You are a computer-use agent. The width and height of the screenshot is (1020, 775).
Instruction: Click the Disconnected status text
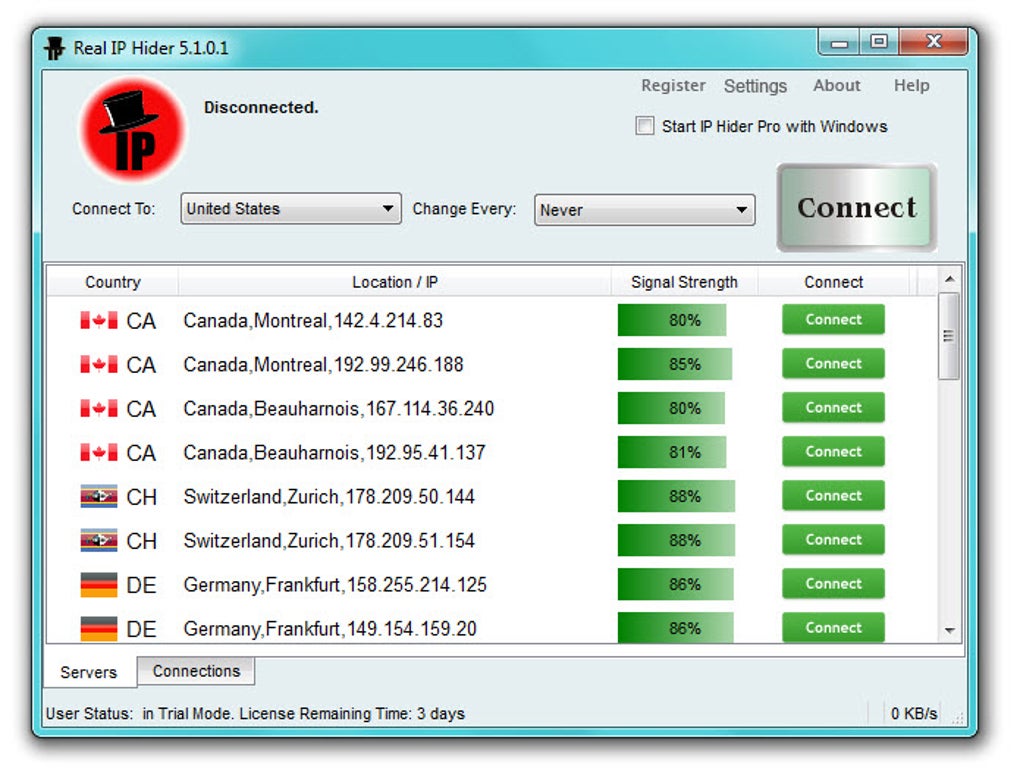point(261,107)
